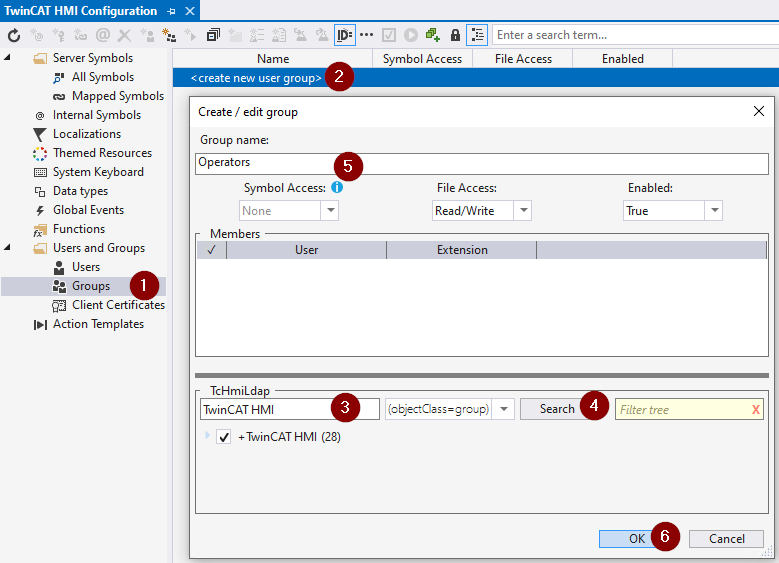The width and height of the screenshot is (779, 563).
Task: Open the (objectClass=group) filter dropdown
Action: [x=504, y=409]
